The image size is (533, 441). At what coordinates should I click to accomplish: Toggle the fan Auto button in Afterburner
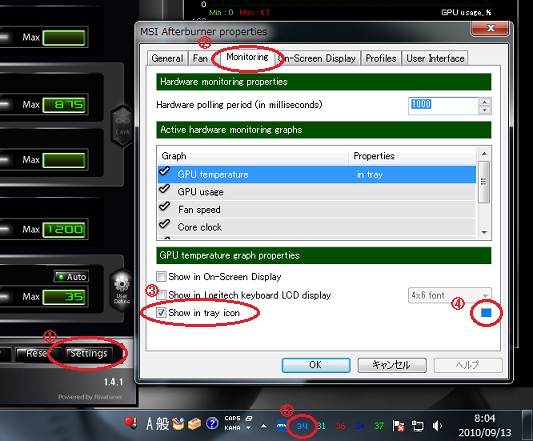(71, 277)
